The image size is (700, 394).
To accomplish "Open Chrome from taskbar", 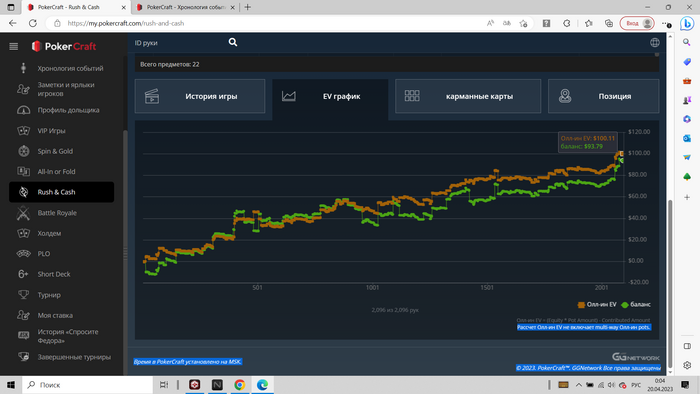I will point(240,385).
